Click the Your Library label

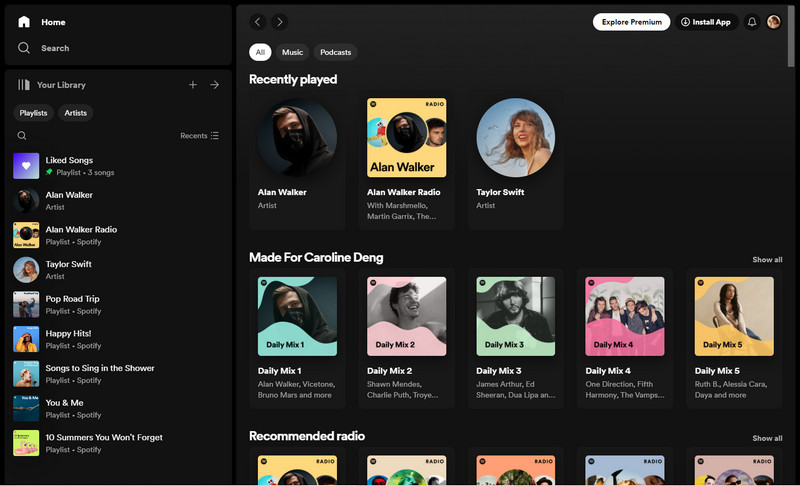click(61, 85)
